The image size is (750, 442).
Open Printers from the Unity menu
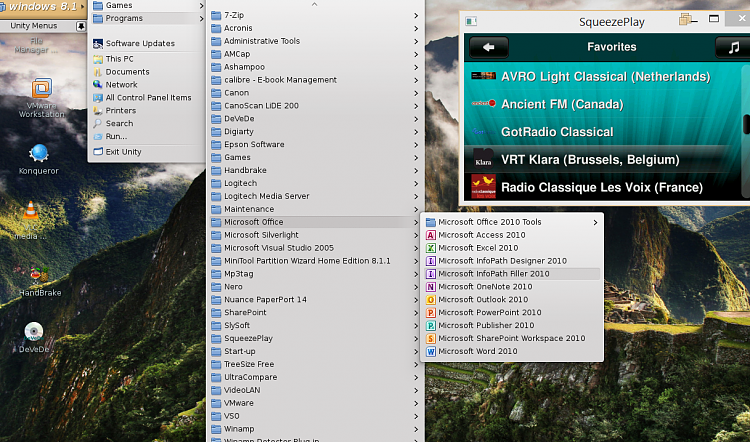tap(147, 110)
